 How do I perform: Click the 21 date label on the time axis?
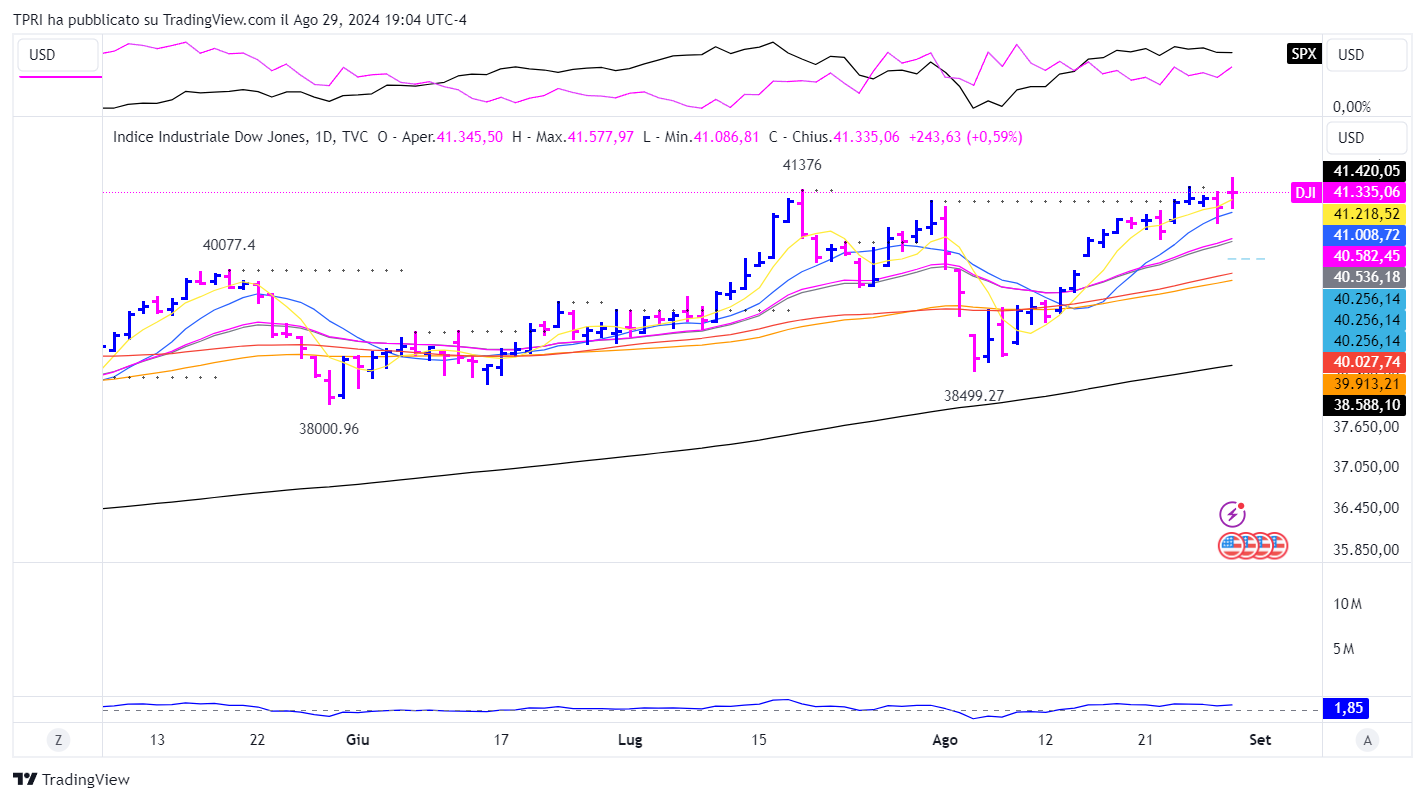point(1147,740)
